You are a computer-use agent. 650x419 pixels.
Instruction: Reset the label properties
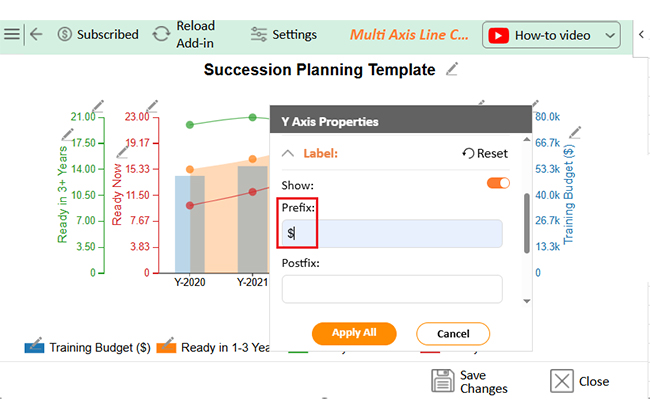point(485,153)
